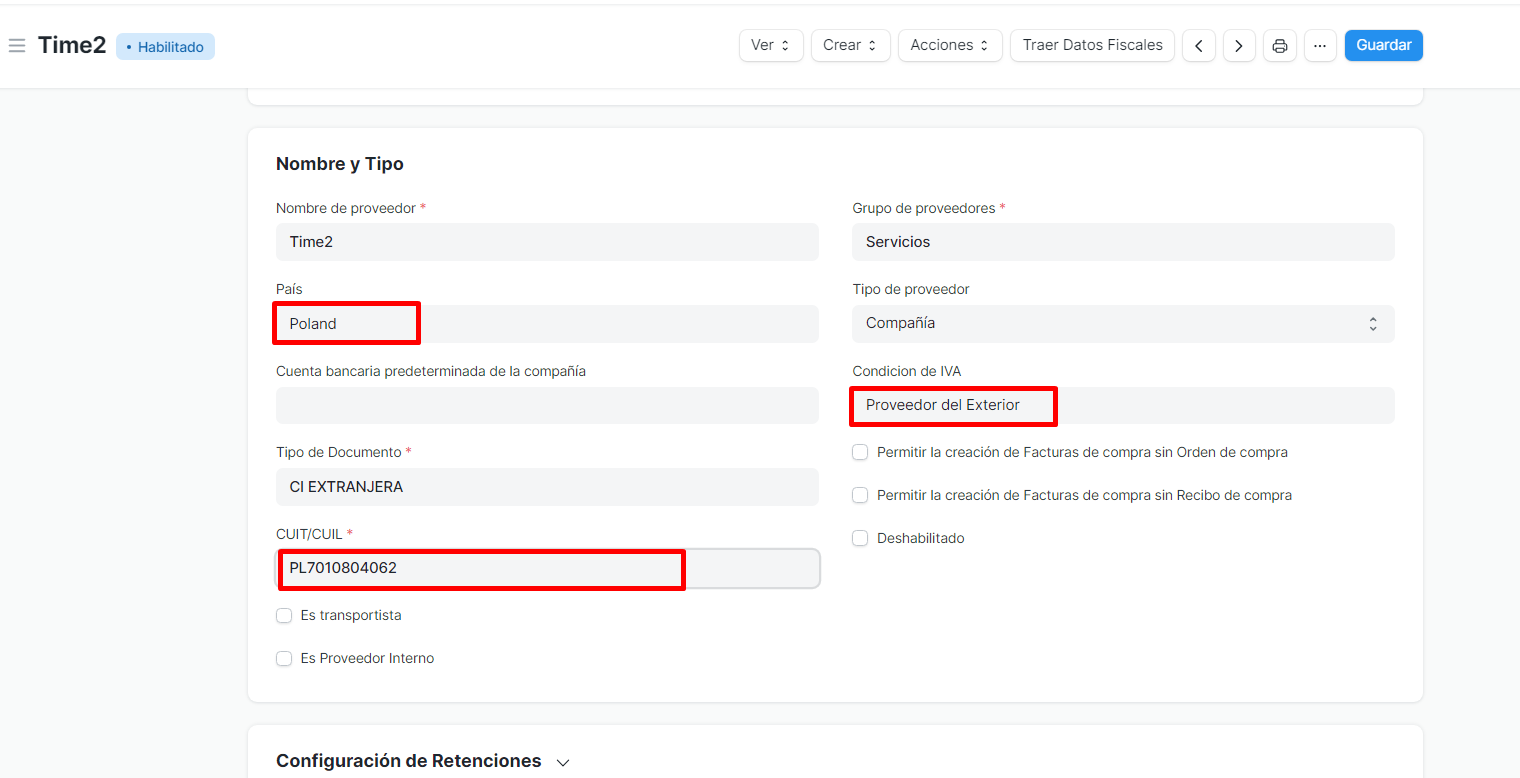Open the sidebar hamburger menu
The width and height of the screenshot is (1520, 778).
pos(16,45)
